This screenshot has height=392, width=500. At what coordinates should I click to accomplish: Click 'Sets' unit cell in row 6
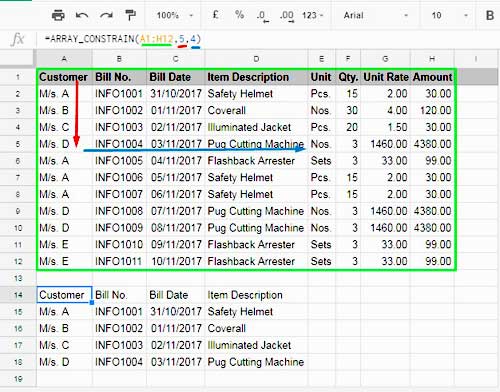pos(322,161)
